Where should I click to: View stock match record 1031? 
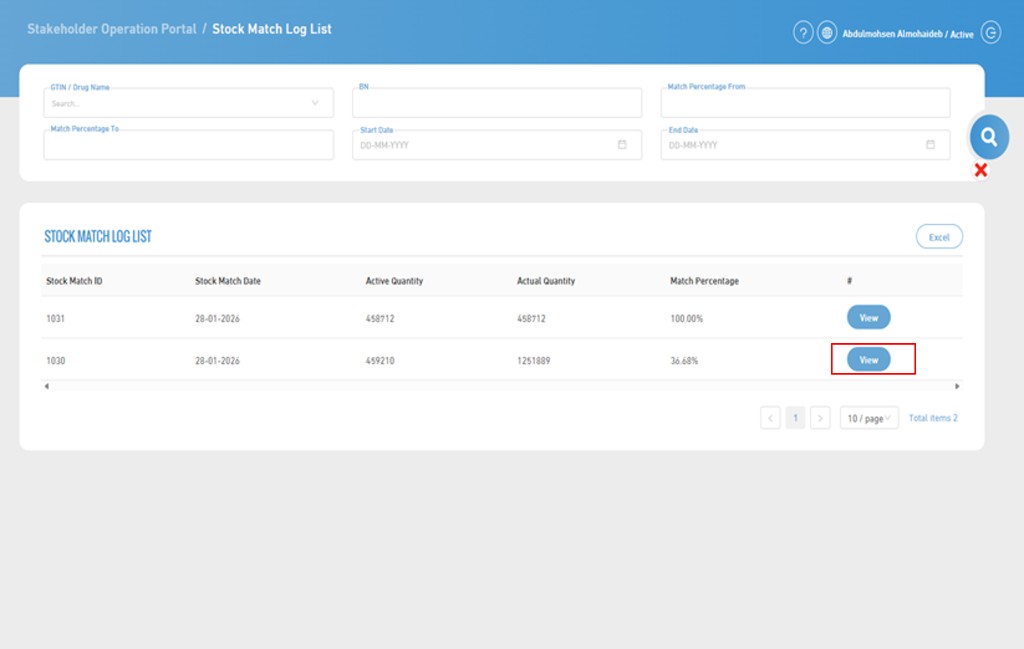point(868,318)
